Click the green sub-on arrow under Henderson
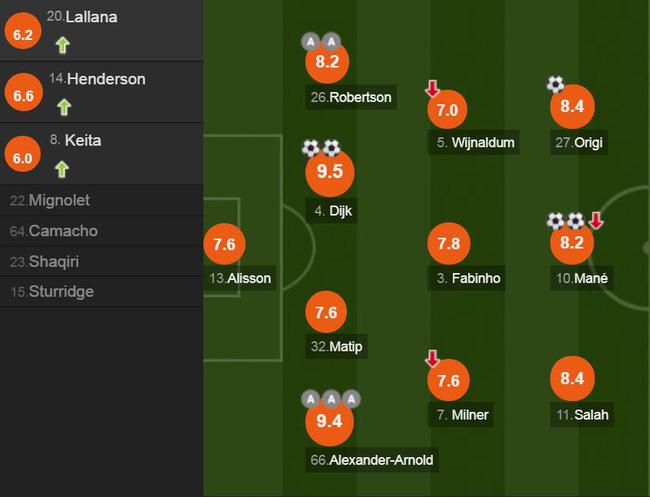 [64, 107]
